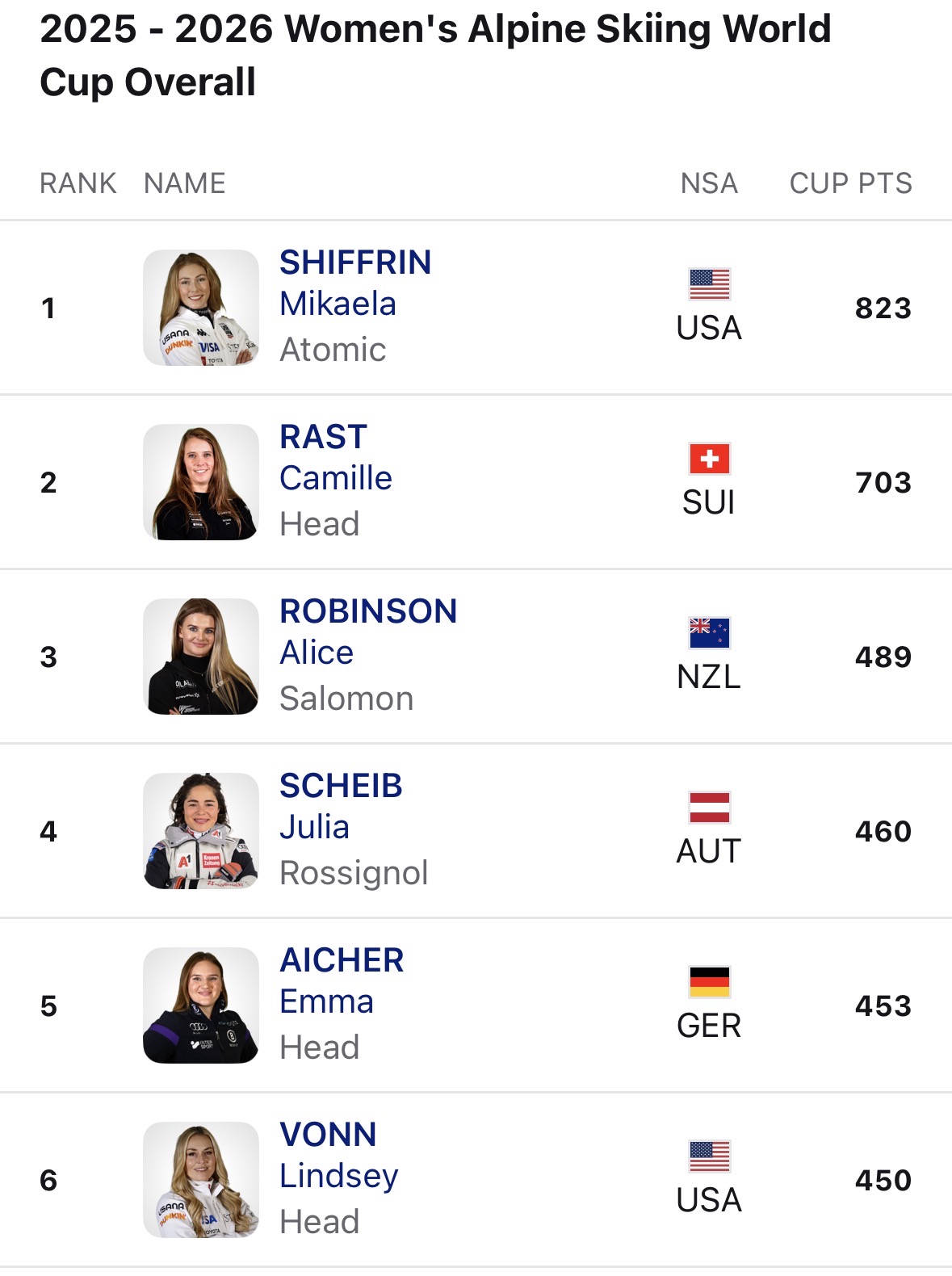This screenshot has width=952, height=1276.
Task: Click the CUP PTS column header
Action: point(850,183)
